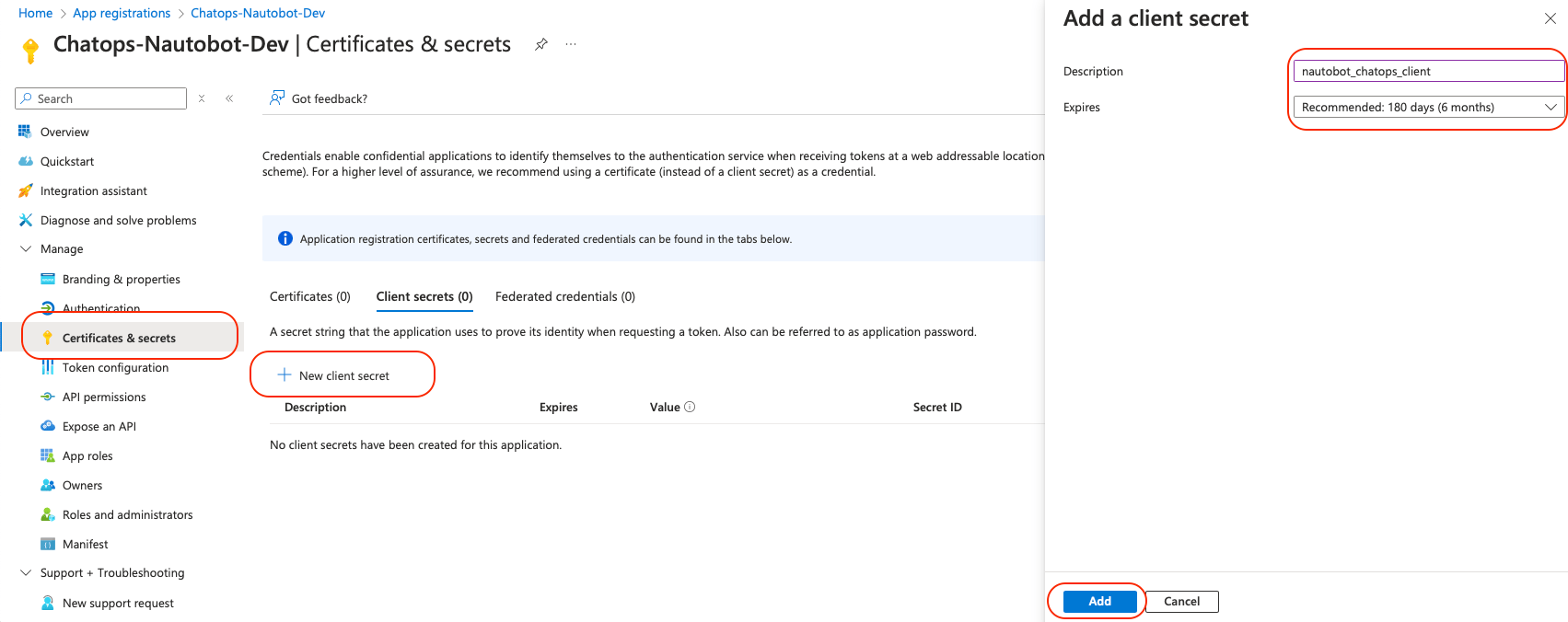Viewport: 1568px width, 622px height.
Task: Click the New support request icon
Action: [48, 603]
